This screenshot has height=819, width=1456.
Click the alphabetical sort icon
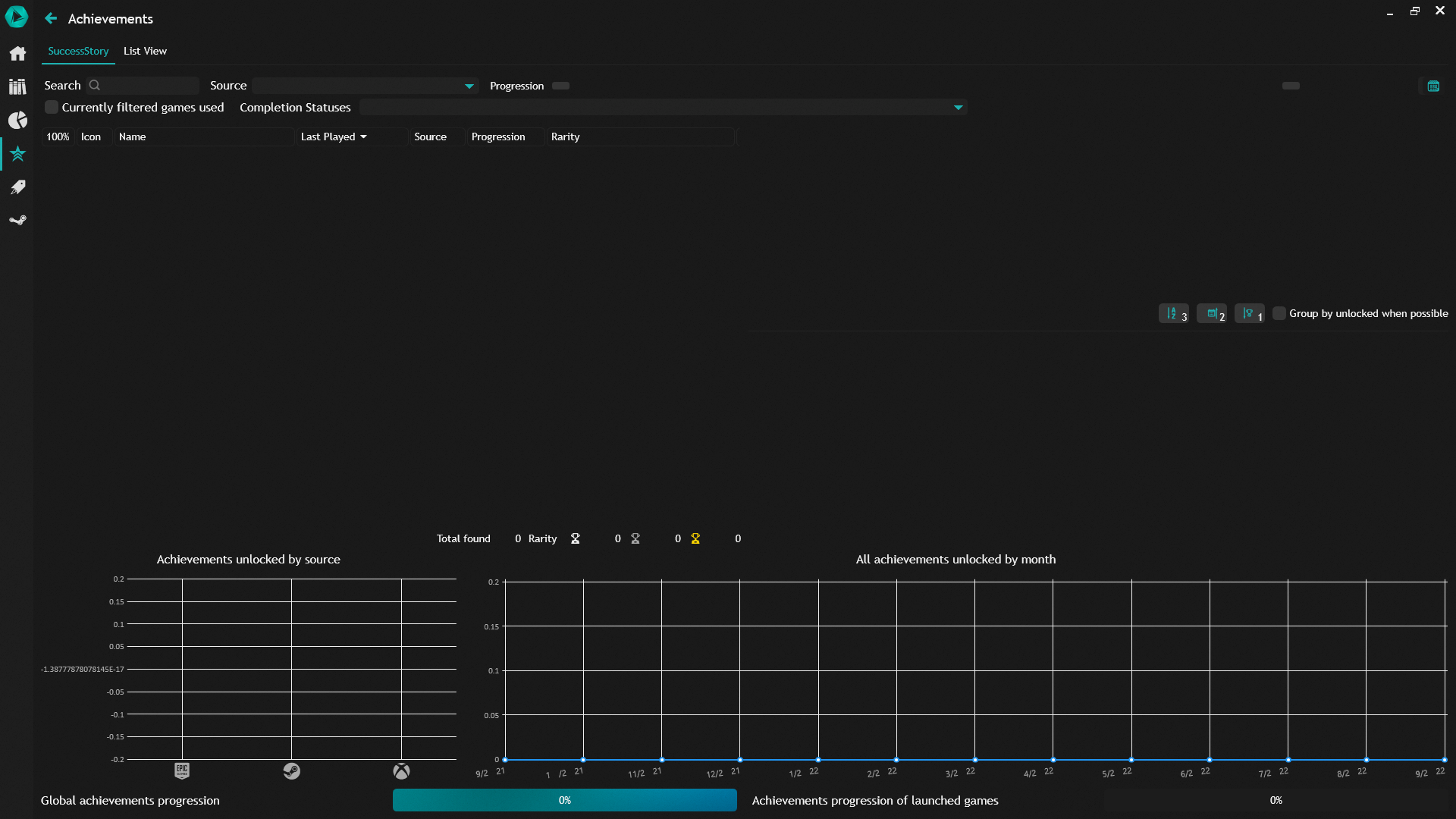[1174, 313]
